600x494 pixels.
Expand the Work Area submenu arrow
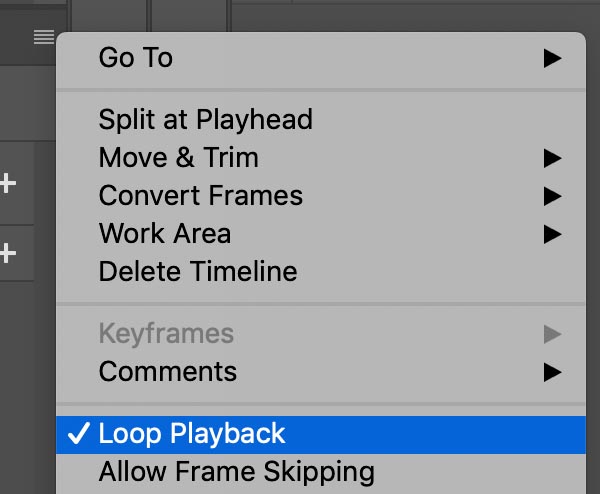click(x=552, y=234)
